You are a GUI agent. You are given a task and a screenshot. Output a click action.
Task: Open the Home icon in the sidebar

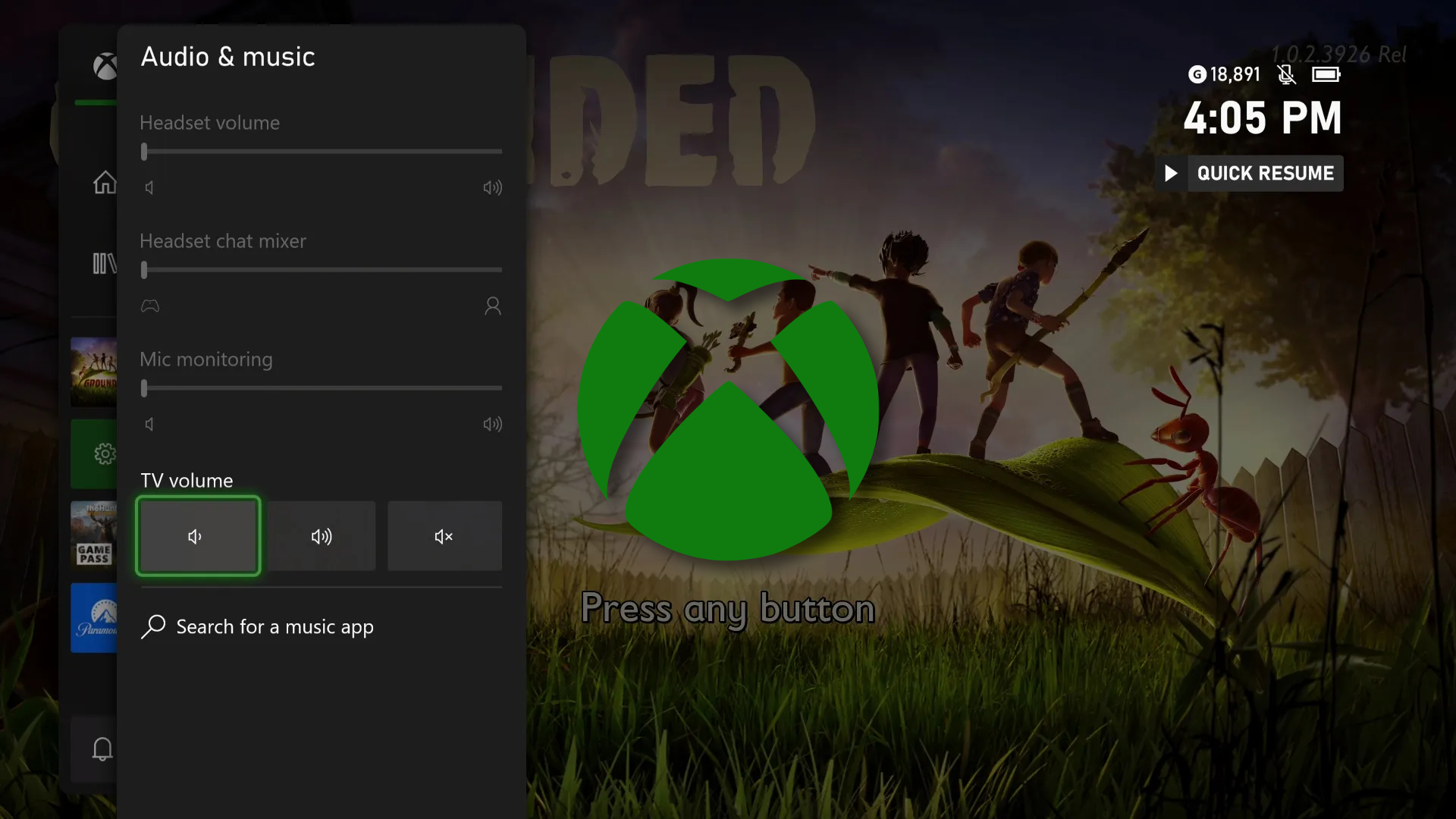click(x=104, y=183)
